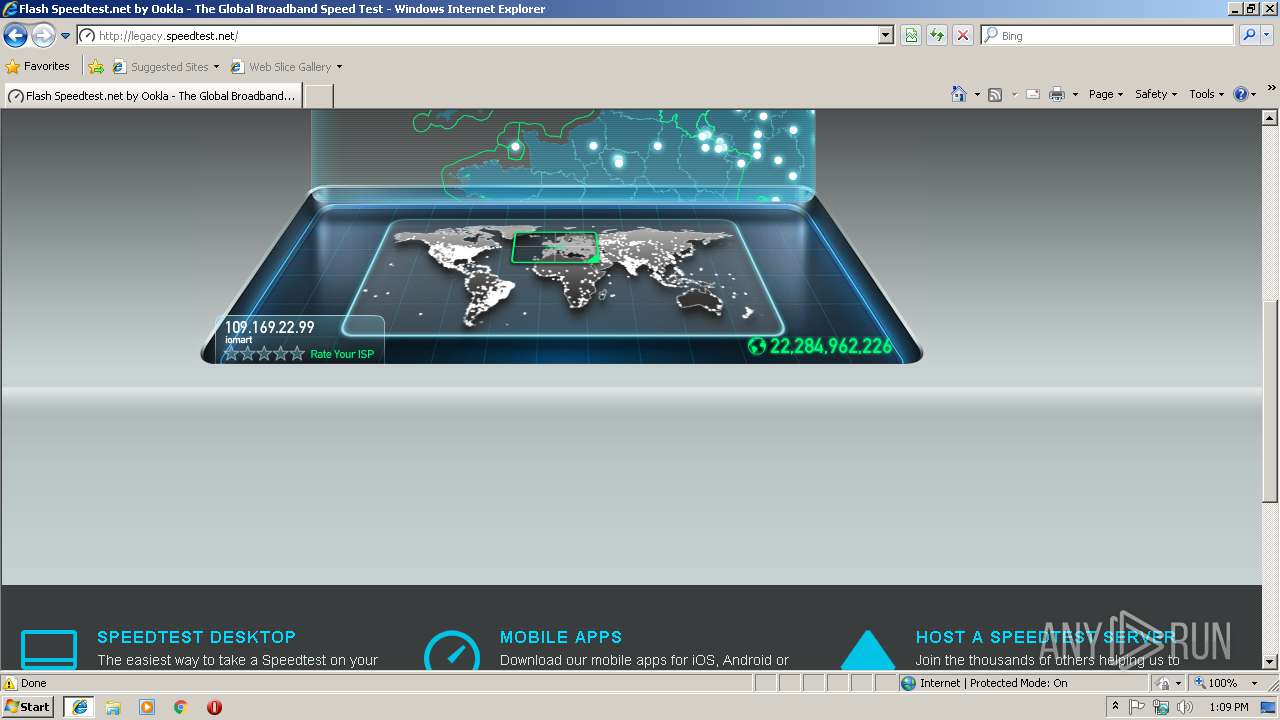
Task: Show hidden tray icons arrow
Action: click(x=1116, y=707)
